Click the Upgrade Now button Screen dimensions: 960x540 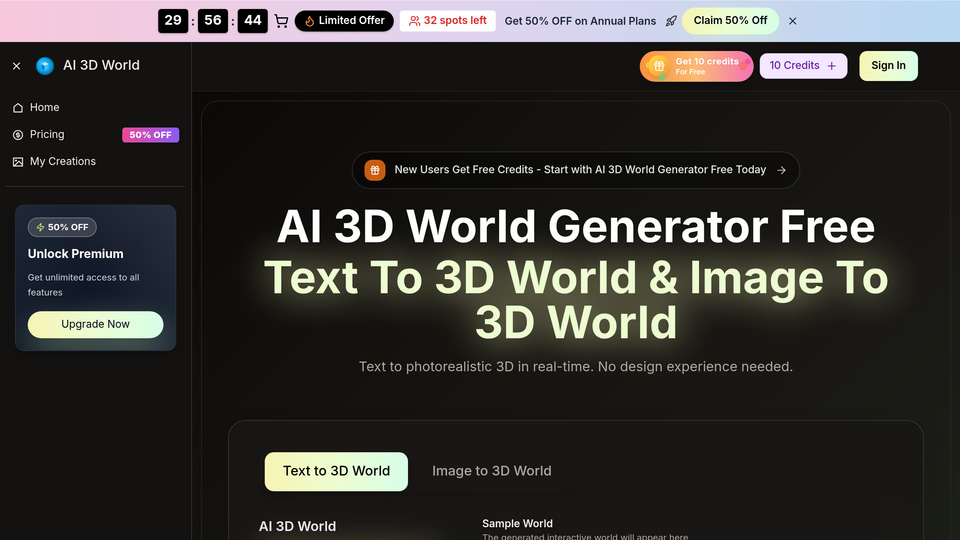point(96,324)
